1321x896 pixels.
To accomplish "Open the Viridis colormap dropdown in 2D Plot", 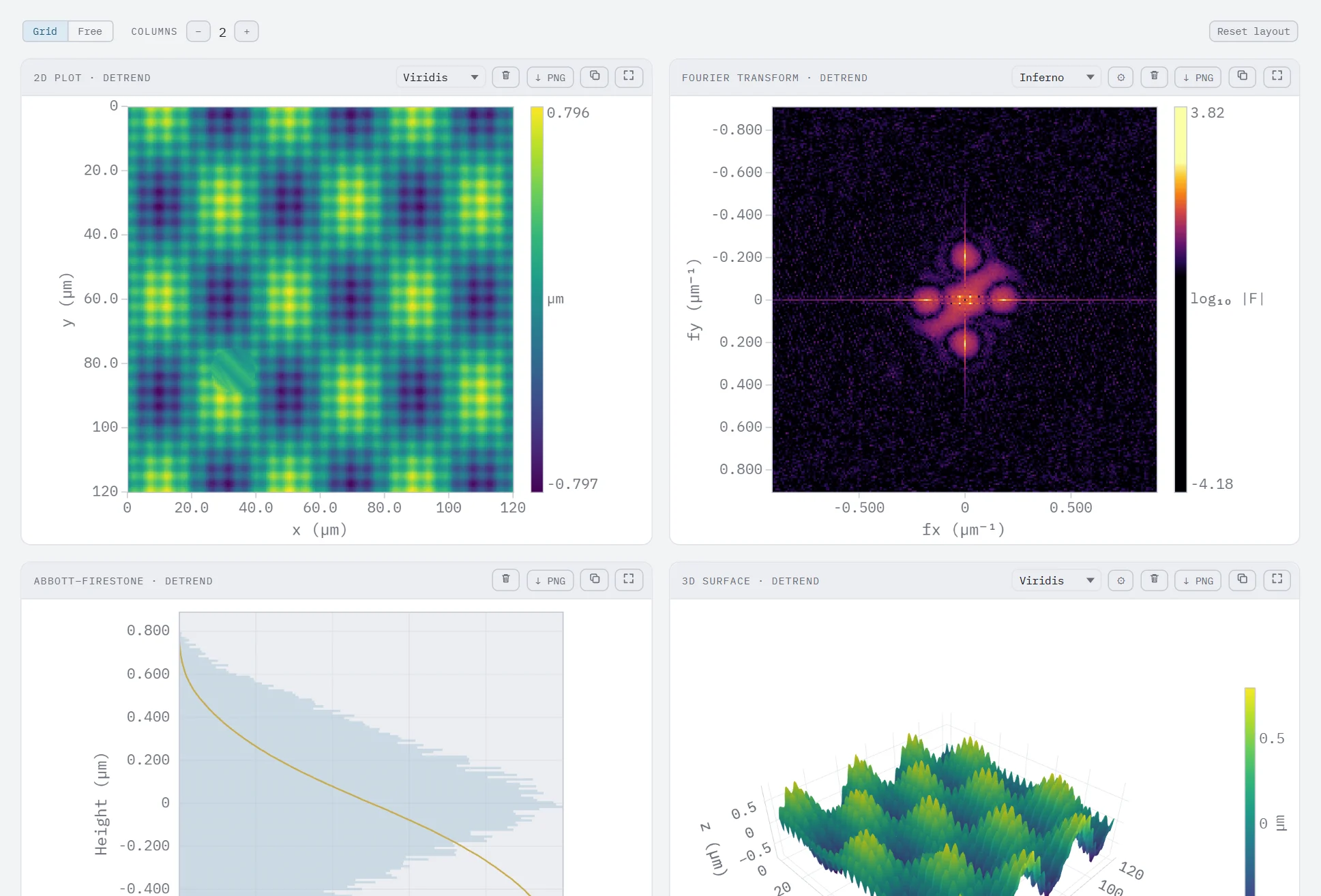I will [441, 77].
